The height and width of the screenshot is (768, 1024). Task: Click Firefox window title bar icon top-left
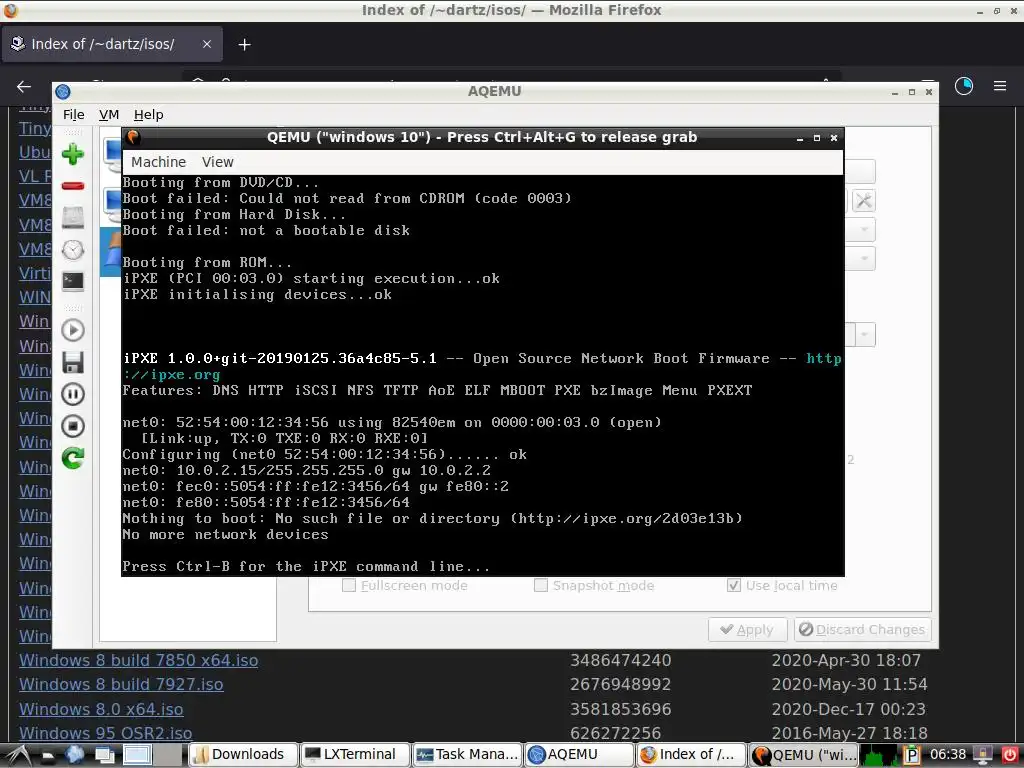point(10,10)
